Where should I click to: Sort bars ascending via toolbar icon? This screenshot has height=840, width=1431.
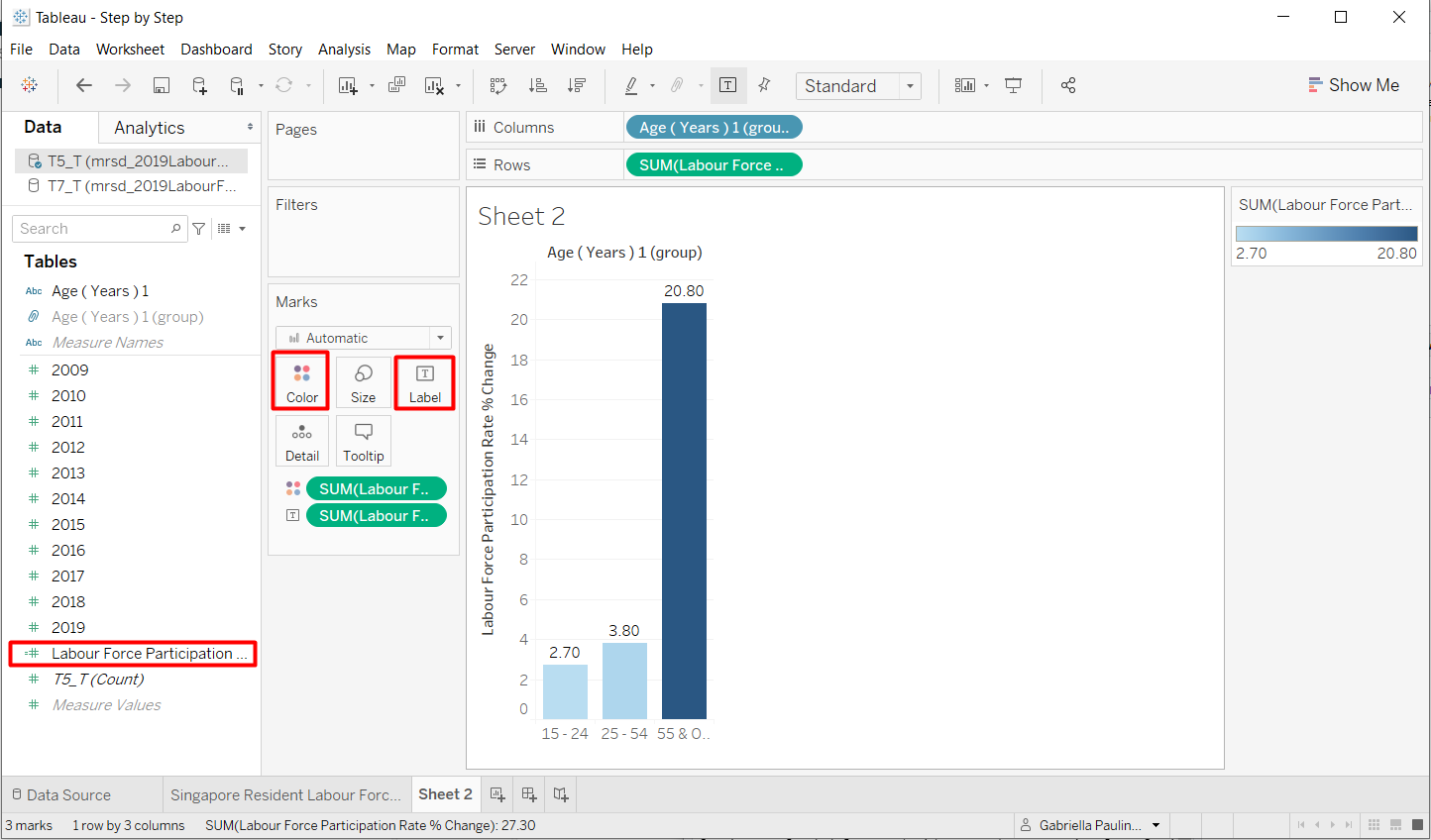[538, 86]
